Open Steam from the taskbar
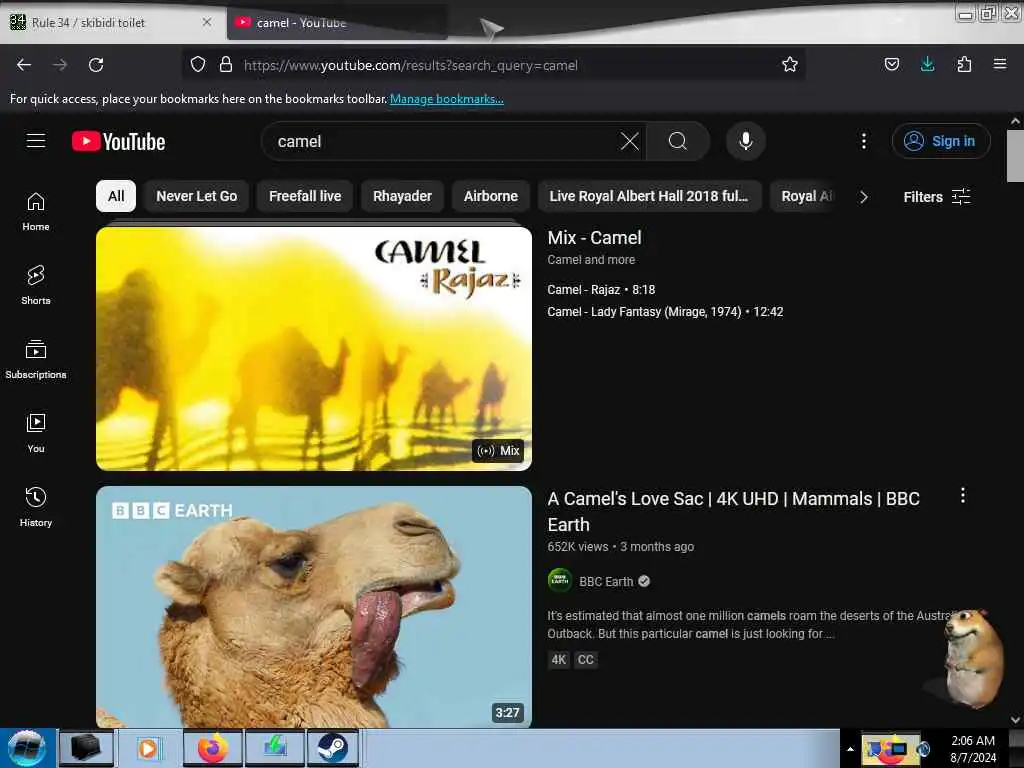The width and height of the screenshot is (1024, 768). [x=332, y=748]
